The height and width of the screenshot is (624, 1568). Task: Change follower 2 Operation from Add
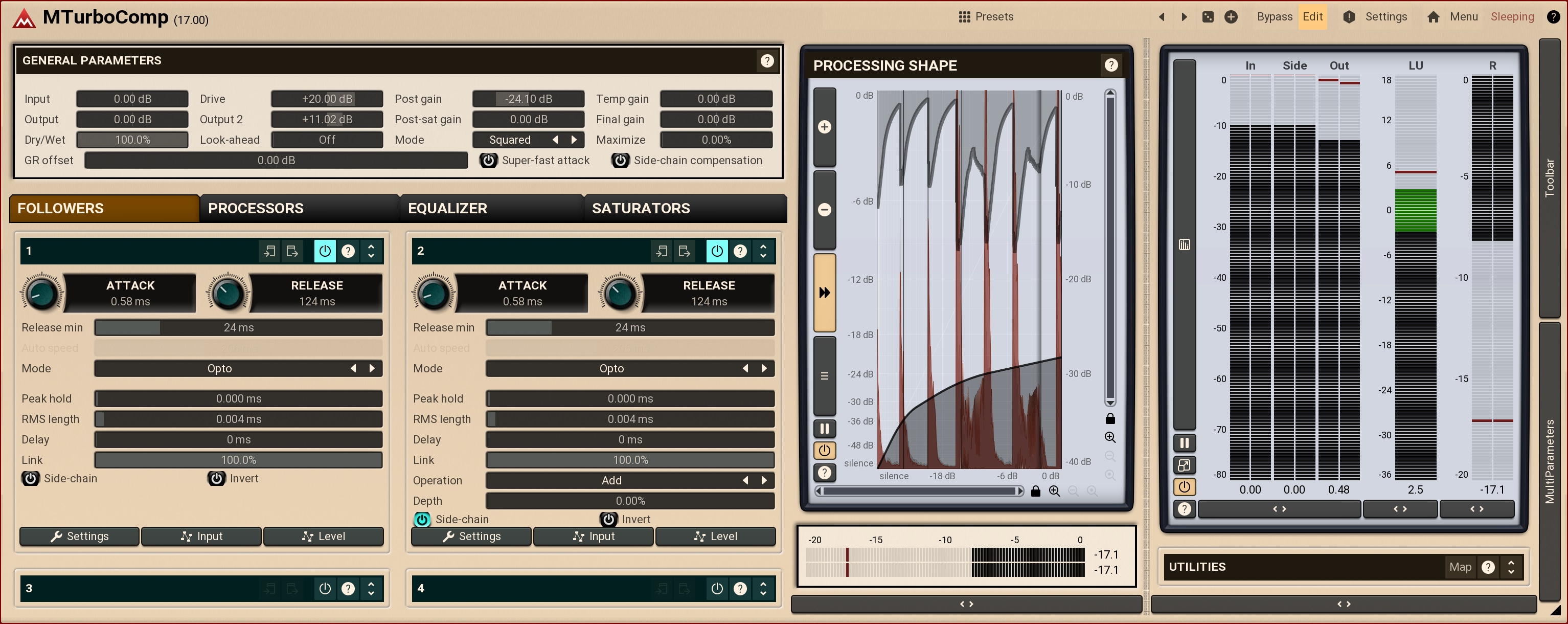pos(611,480)
